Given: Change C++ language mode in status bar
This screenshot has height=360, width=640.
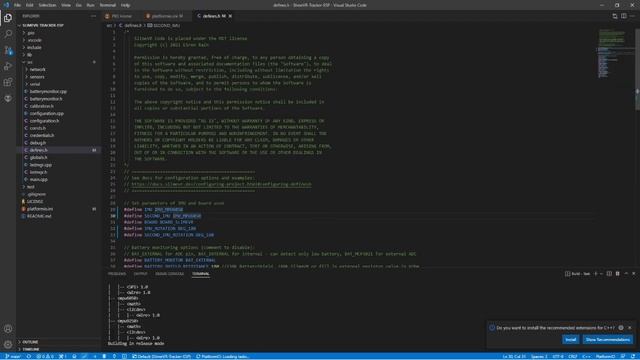Looking at the screenshot, I should (587, 356).
